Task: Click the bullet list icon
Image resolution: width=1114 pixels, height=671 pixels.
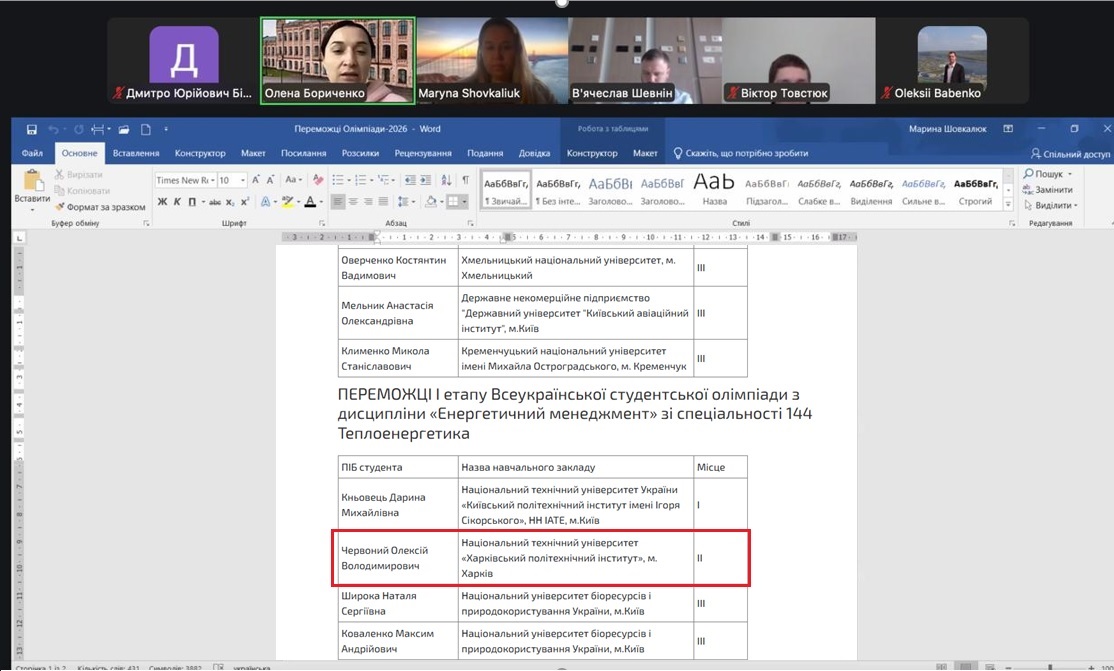Action: point(338,180)
